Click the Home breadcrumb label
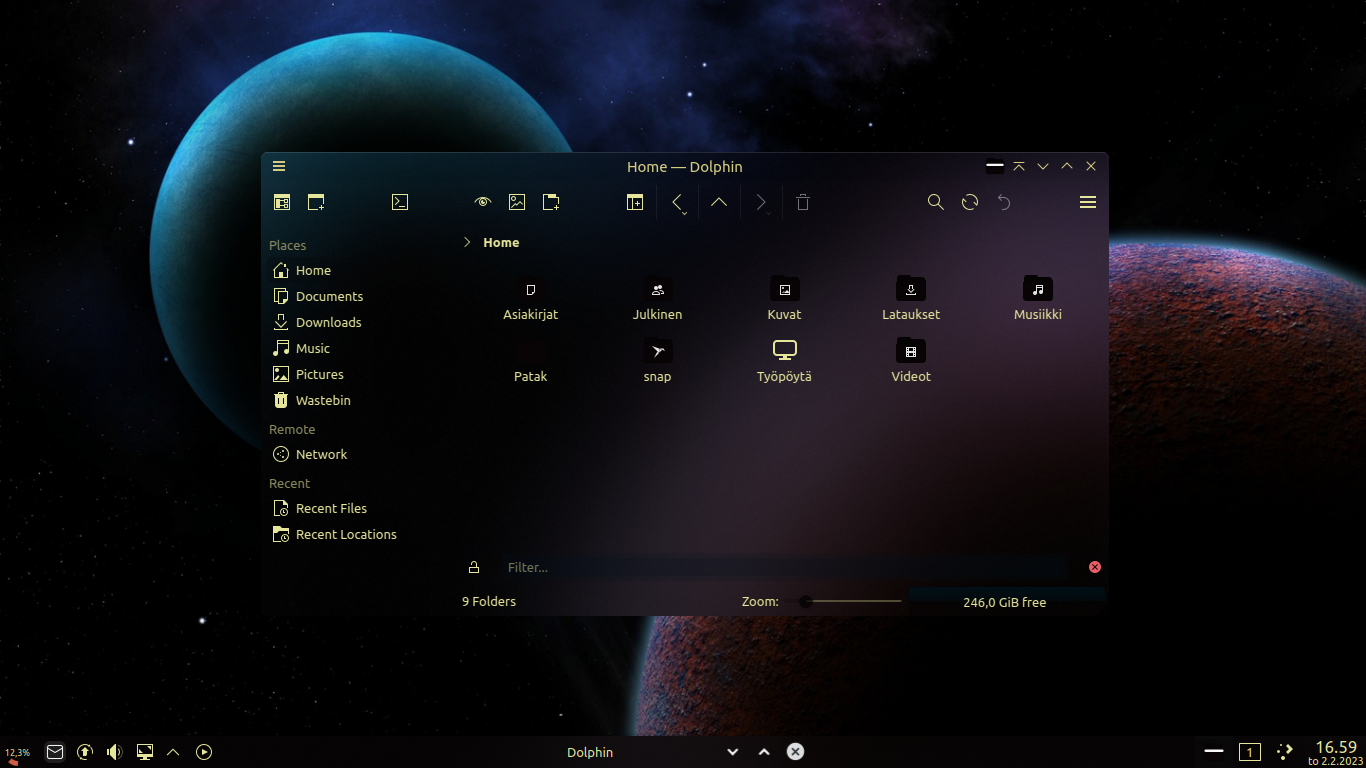The height and width of the screenshot is (768, 1366). pyautogui.click(x=501, y=242)
